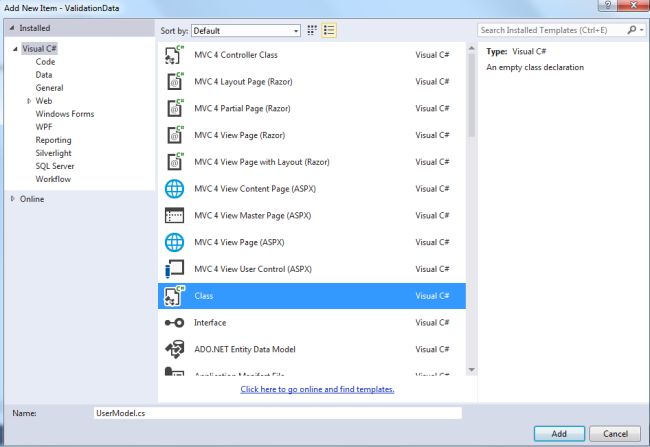The width and height of the screenshot is (650, 447).
Task: Click the template list scroll down arrow
Action: tap(471, 370)
